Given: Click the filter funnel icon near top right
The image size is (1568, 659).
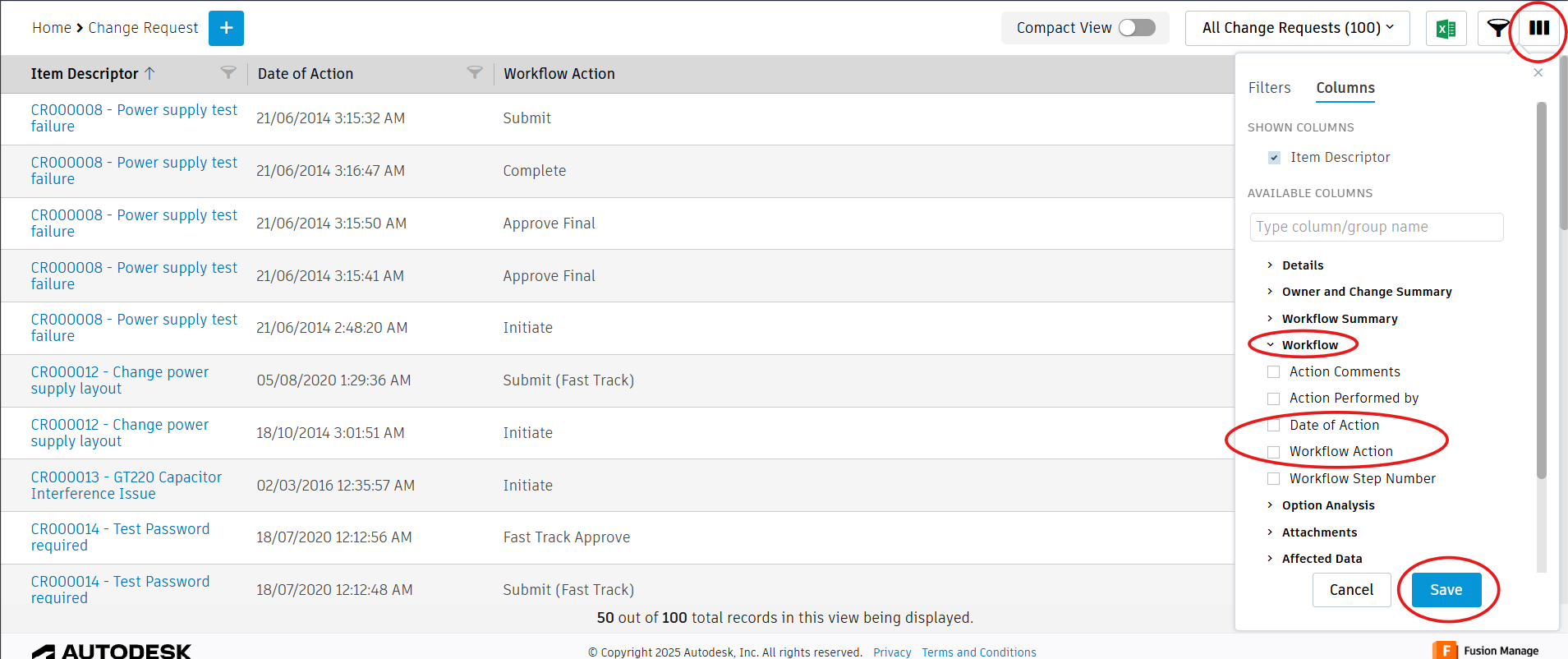Looking at the screenshot, I should pyautogui.click(x=1497, y=28).
